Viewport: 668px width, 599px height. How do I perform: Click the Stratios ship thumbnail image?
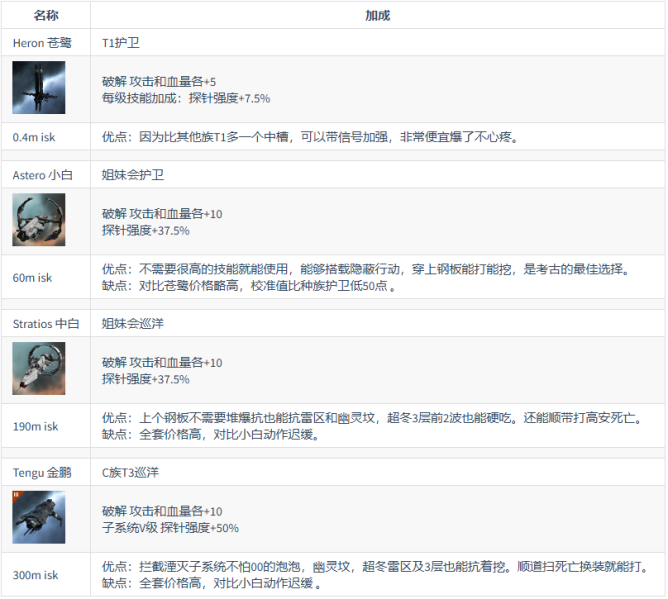pyautogui.click(x=39, y=368)
